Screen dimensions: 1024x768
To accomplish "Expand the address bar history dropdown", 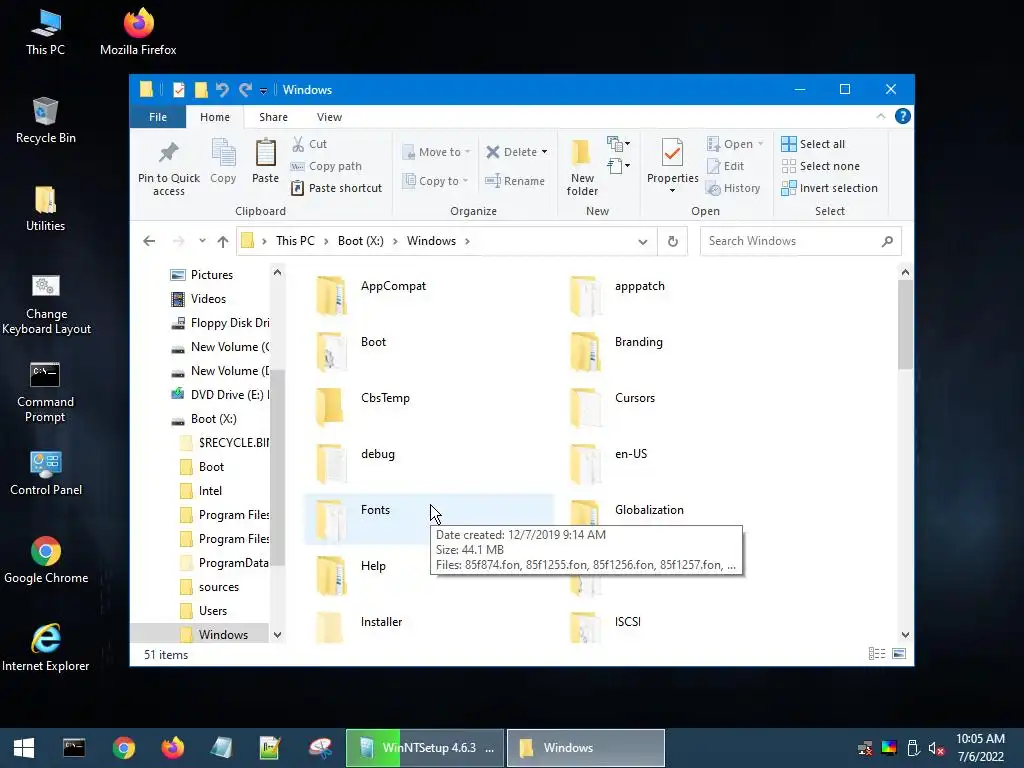I will [643, 241].
